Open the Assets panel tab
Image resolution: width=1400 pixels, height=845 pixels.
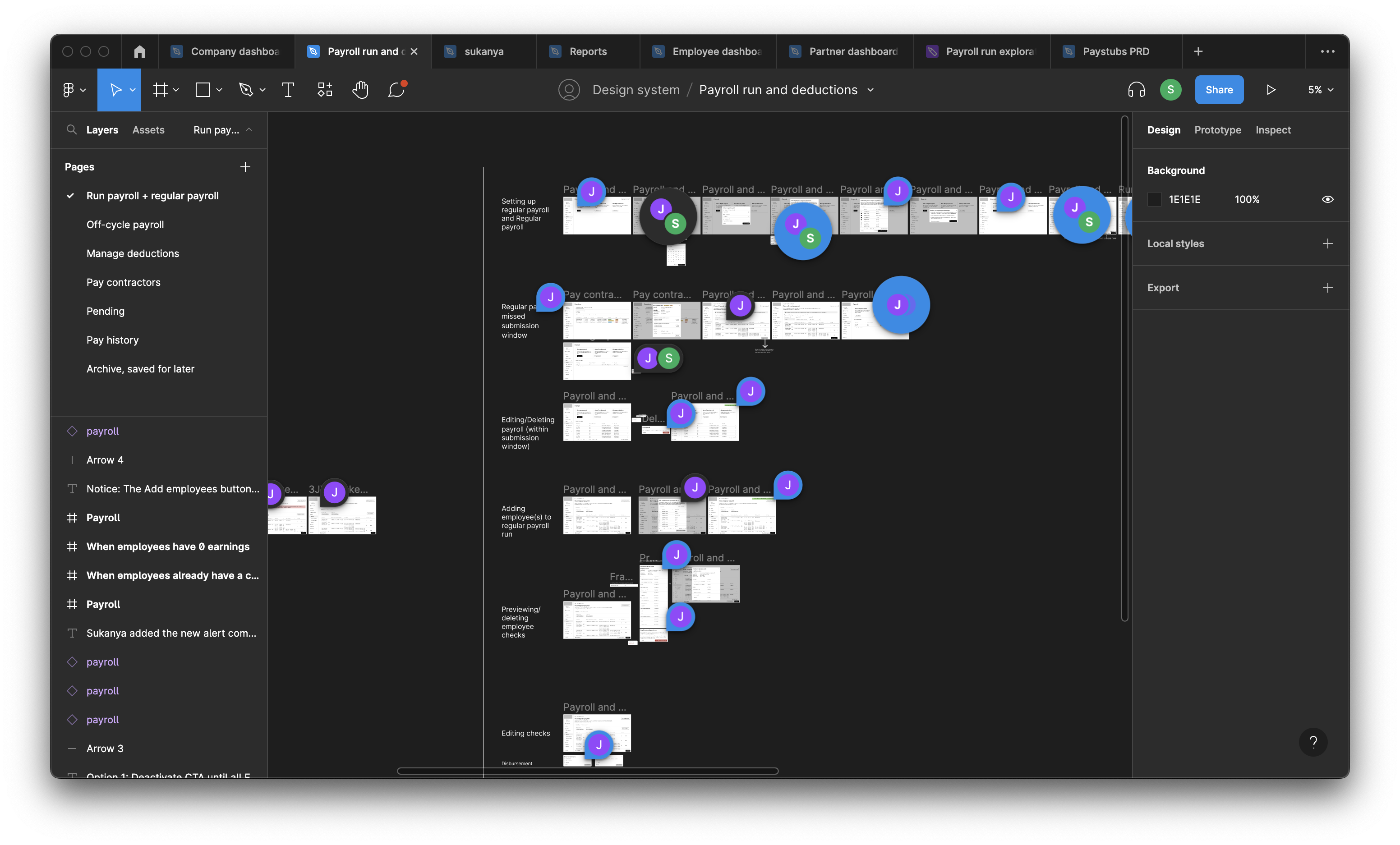[x=148, y=129]
